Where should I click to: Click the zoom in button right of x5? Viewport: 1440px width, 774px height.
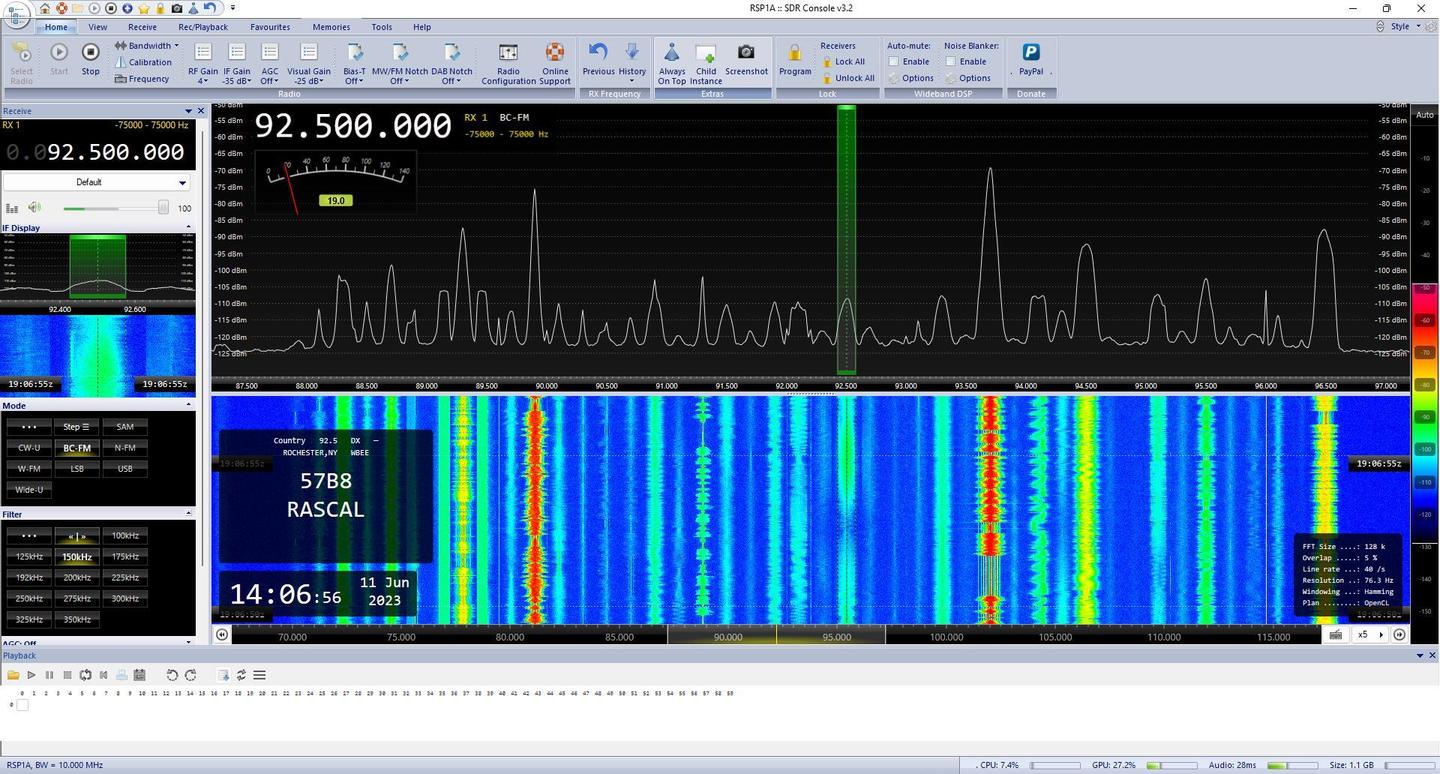(x=1400, y=634)
